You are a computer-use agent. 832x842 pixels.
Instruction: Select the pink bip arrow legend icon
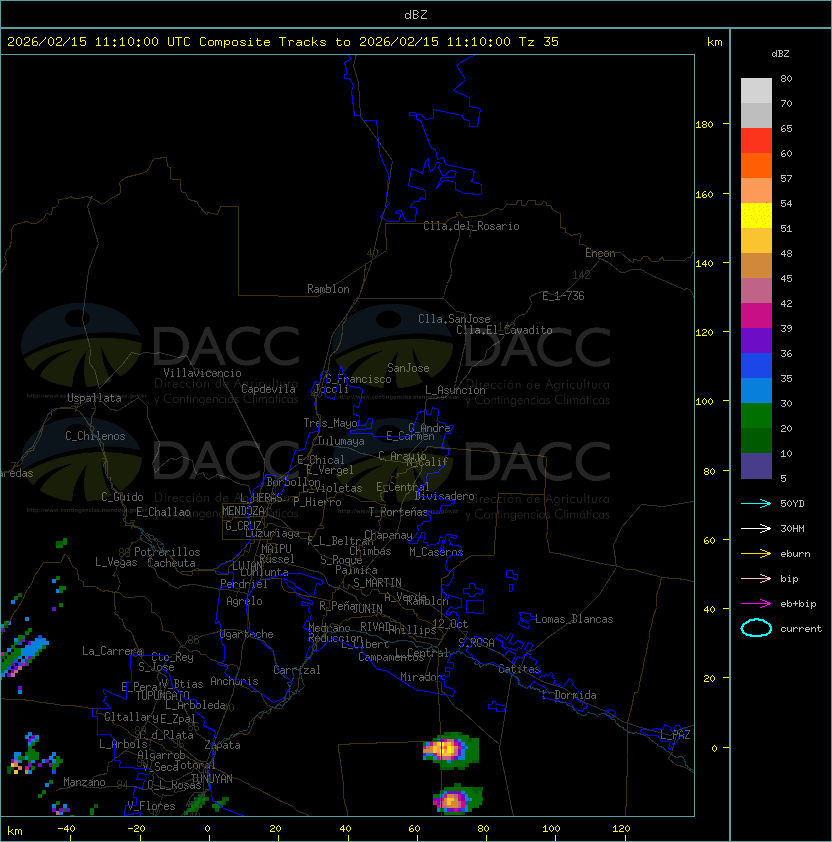pyautogui.click(x=756, y=578)
